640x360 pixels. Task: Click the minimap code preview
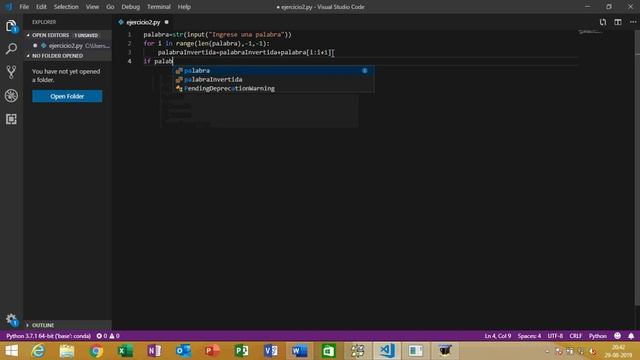point(590,32)
